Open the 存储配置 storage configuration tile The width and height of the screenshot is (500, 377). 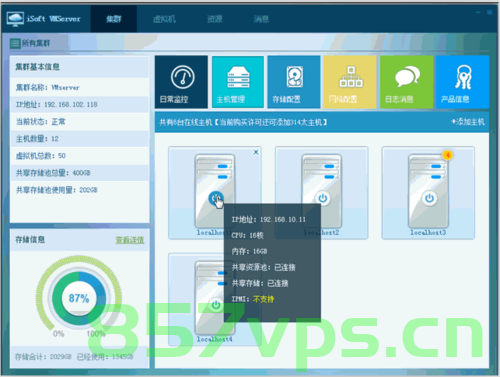click(x=294, y=82)
